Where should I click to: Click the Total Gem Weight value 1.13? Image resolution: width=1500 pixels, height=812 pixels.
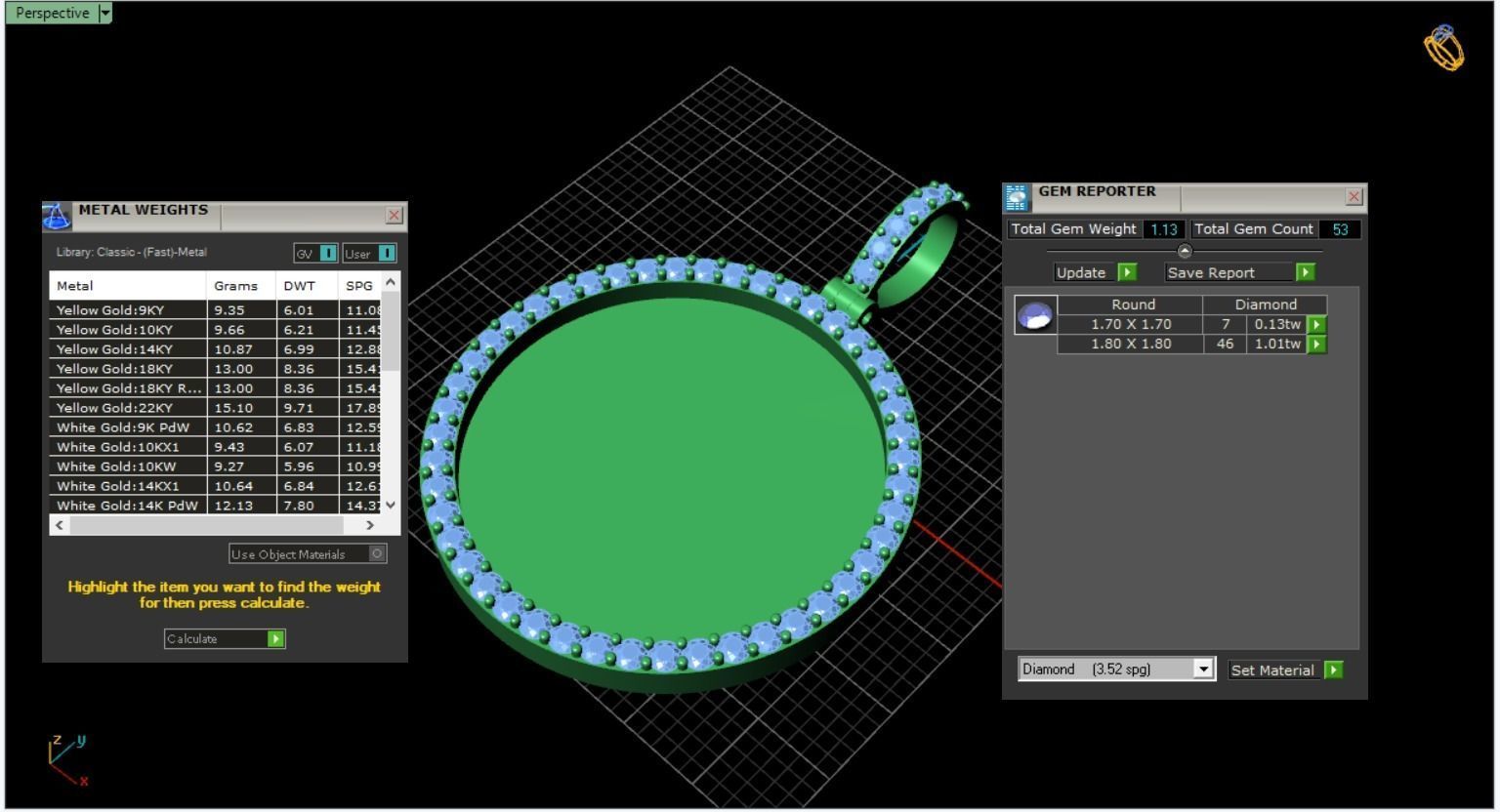tap(1163, 229)
